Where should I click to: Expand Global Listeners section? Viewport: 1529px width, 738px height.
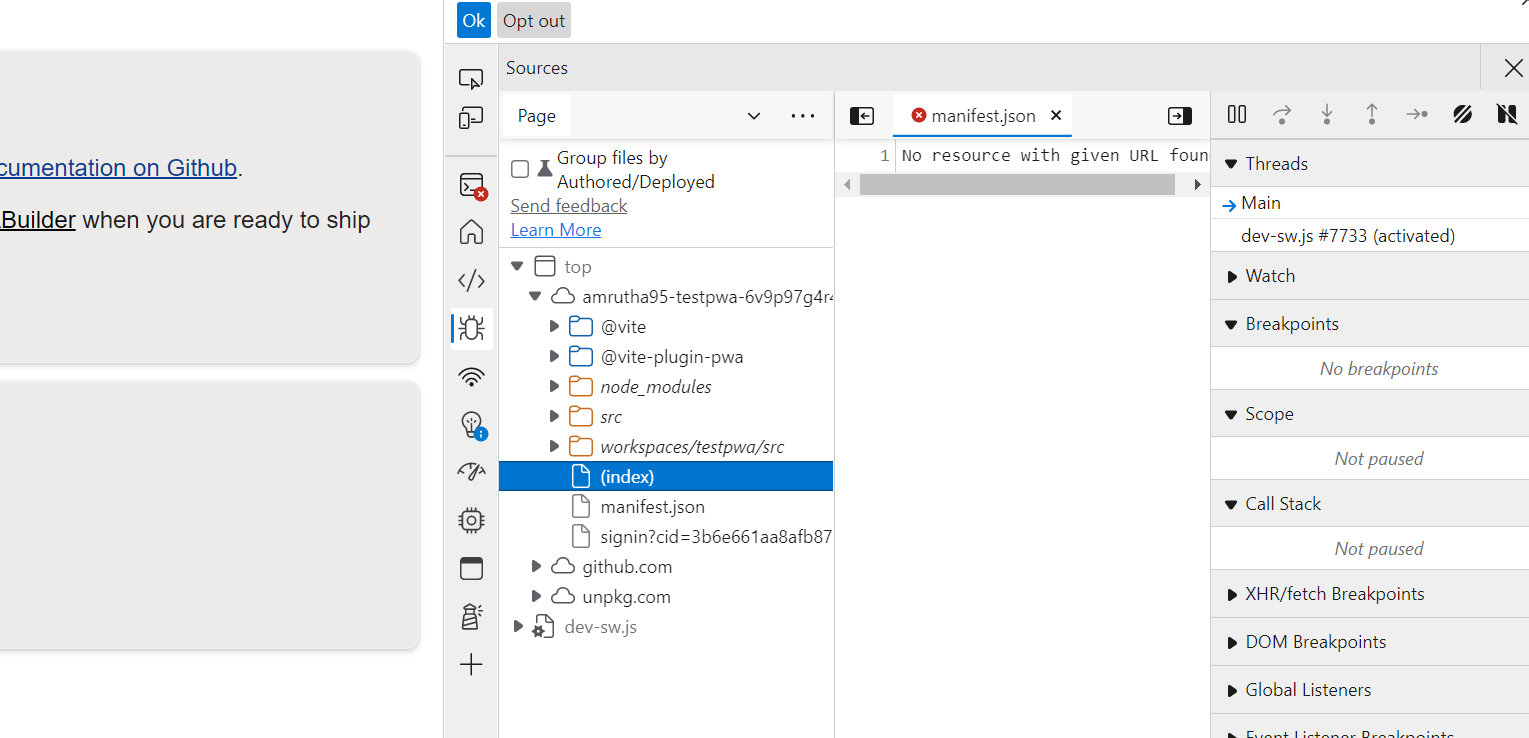point(1370,690)
